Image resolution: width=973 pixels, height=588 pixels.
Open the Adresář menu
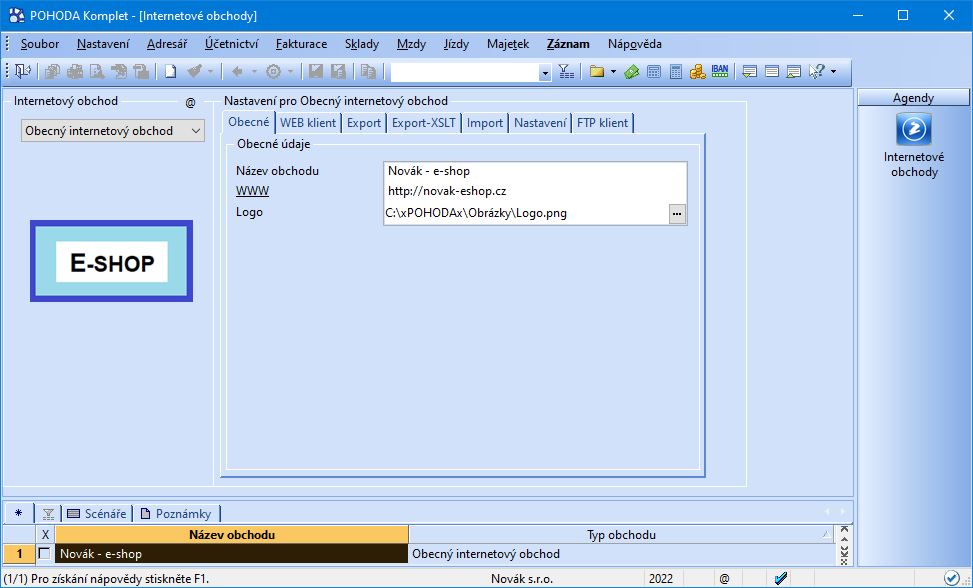[x=167, y=44]
